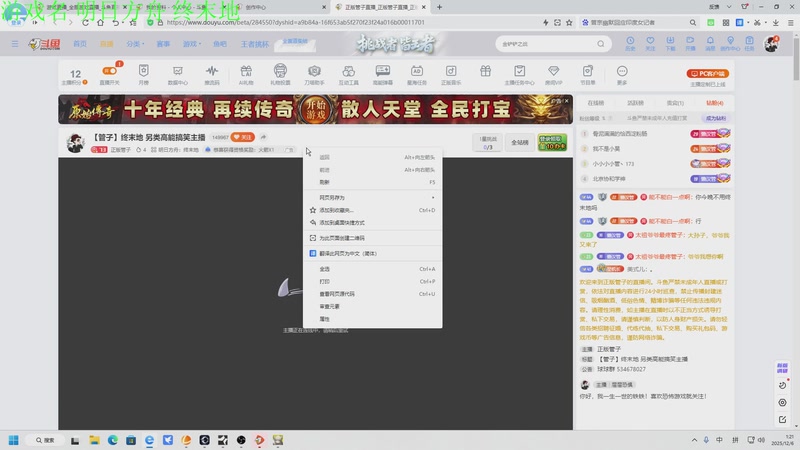The image size is (800, 450).
Task: Open the Windows Start button
Action: coord(14,440)
